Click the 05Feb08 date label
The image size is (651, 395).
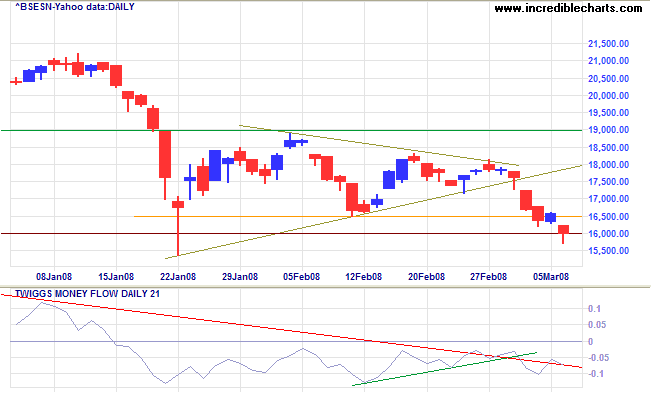click(302, 277)
